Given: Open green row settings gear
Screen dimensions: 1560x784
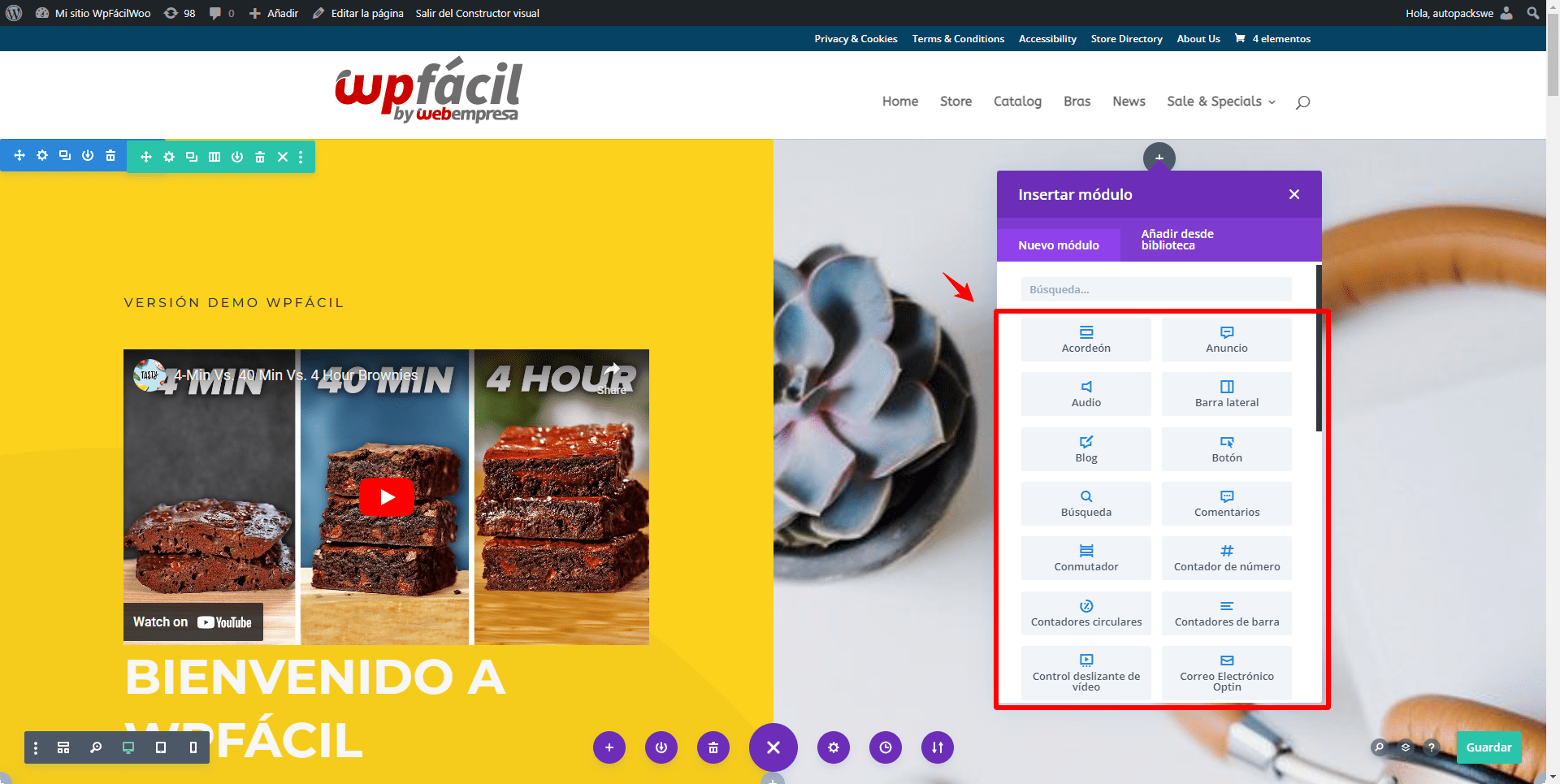Looking at the screenshot, I should click(169, 157).
